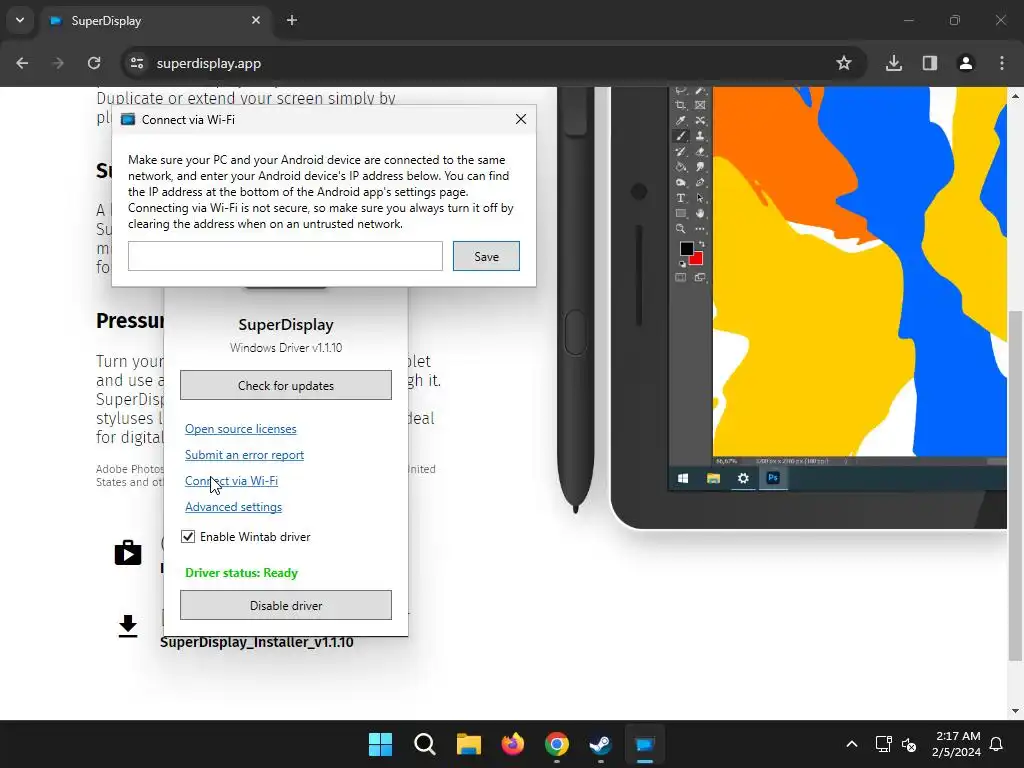Bookmark this page with the star icon
The width and height of the screenshot is (1024, 768).
click(x=844, y=63)
